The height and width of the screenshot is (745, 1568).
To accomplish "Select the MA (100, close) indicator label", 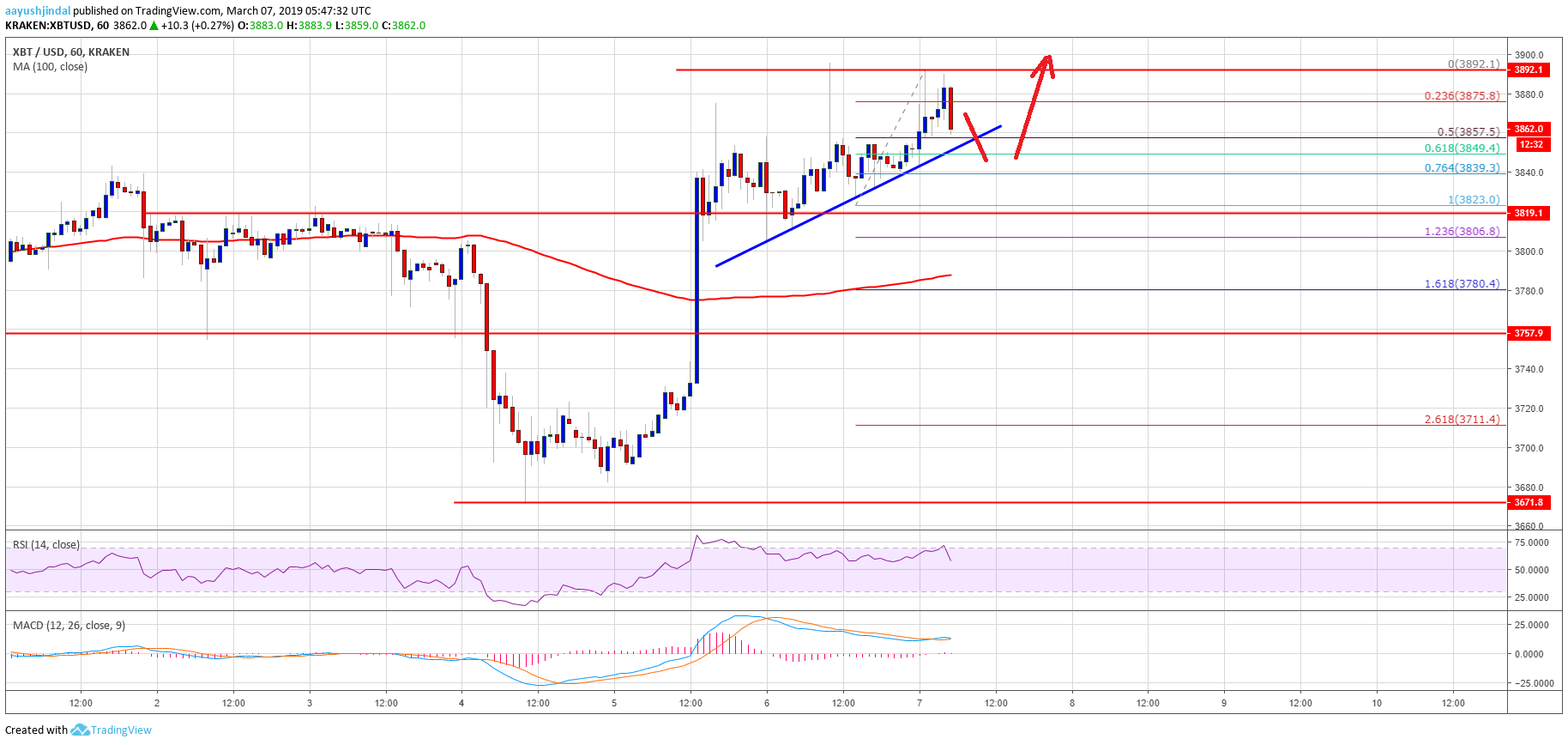I will [x=50, y=67].
